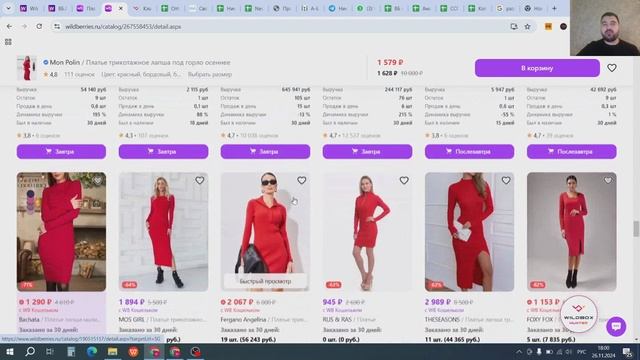The image size is (640, 360).
Task: Open a new browser tab
Action: [554, 8]
